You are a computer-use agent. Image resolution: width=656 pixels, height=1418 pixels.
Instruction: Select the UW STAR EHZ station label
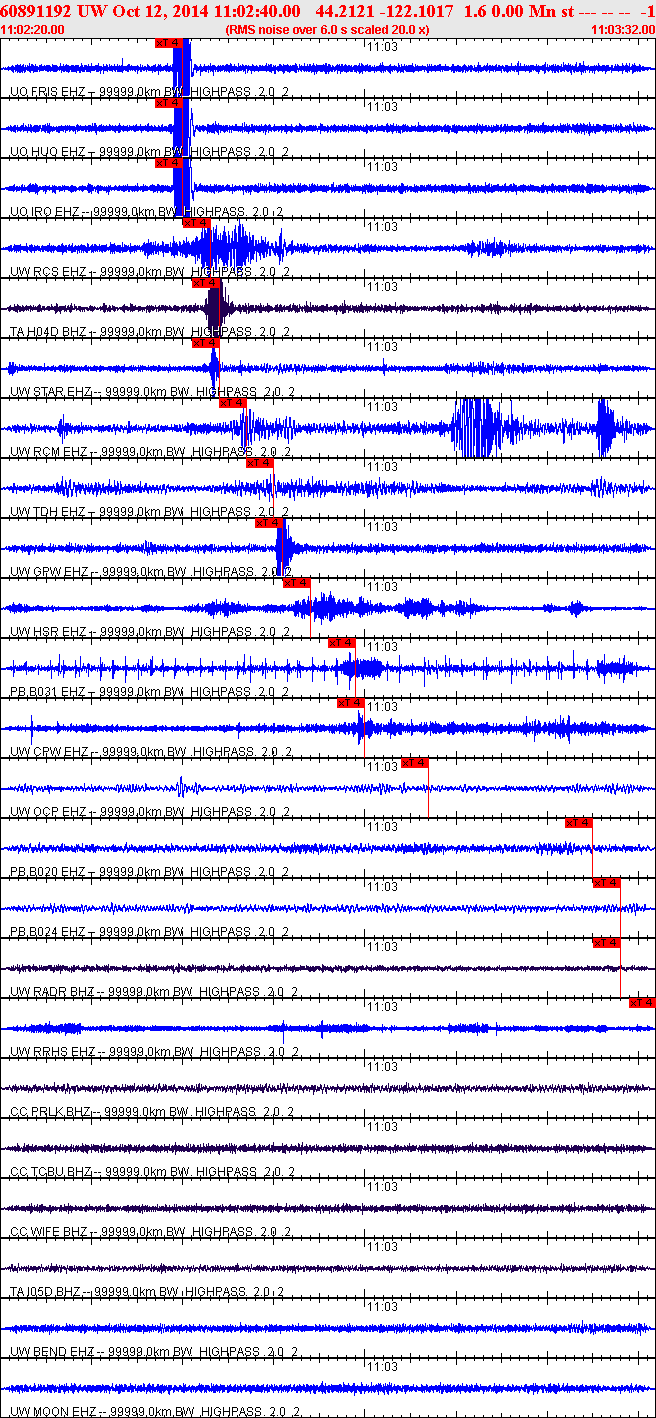[50, 391]
